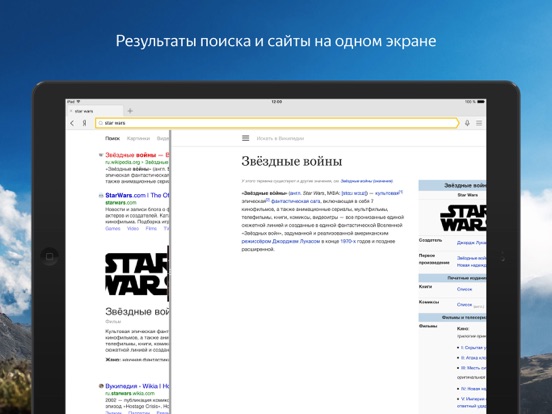Open Wikipedia's sidebar menu icon
Image resolution: width=552 pixels, height=414 pixels.
246,138
